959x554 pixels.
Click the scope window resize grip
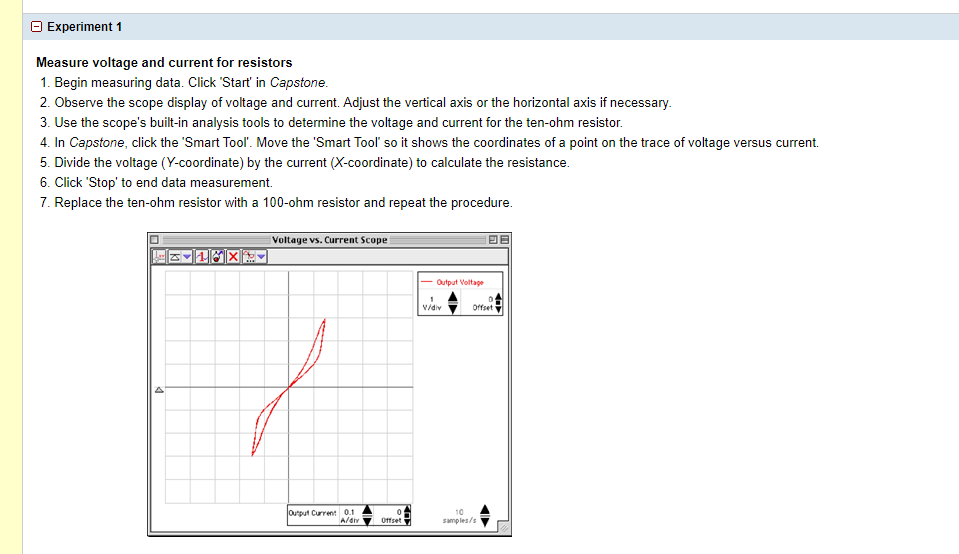[x=504, y=528]
